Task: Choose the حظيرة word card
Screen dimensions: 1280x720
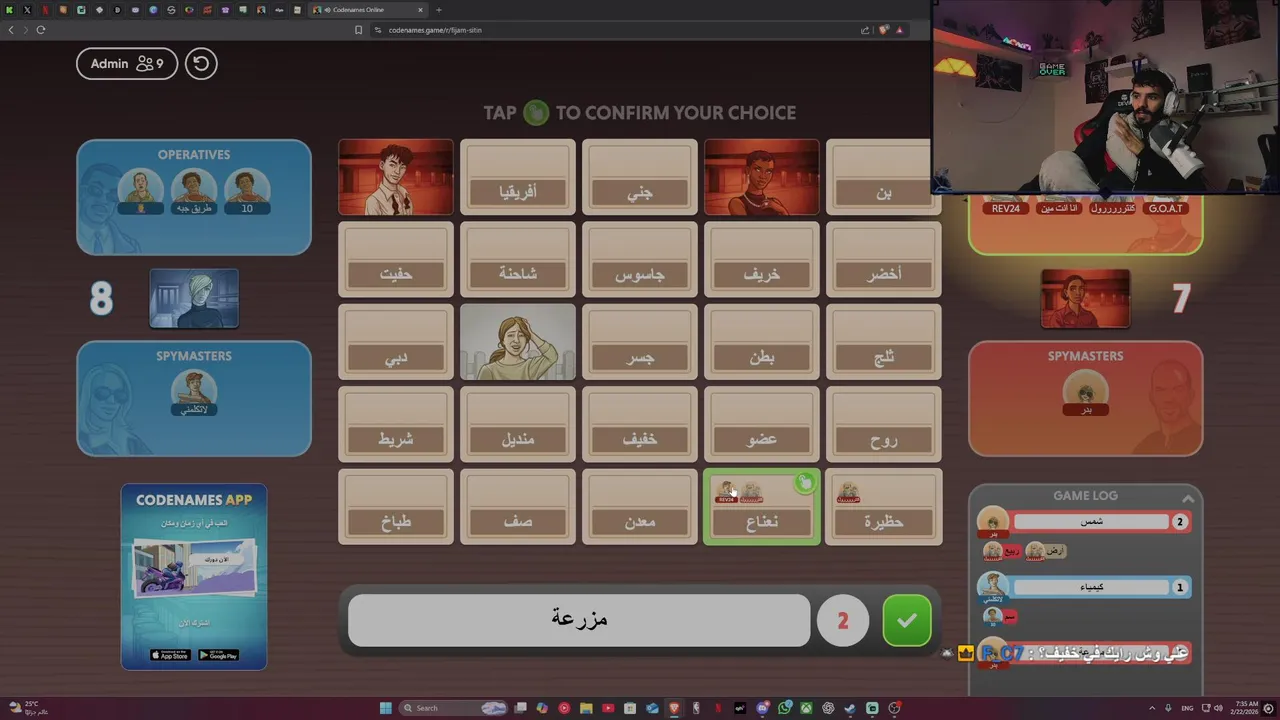Action: [884, 508]
